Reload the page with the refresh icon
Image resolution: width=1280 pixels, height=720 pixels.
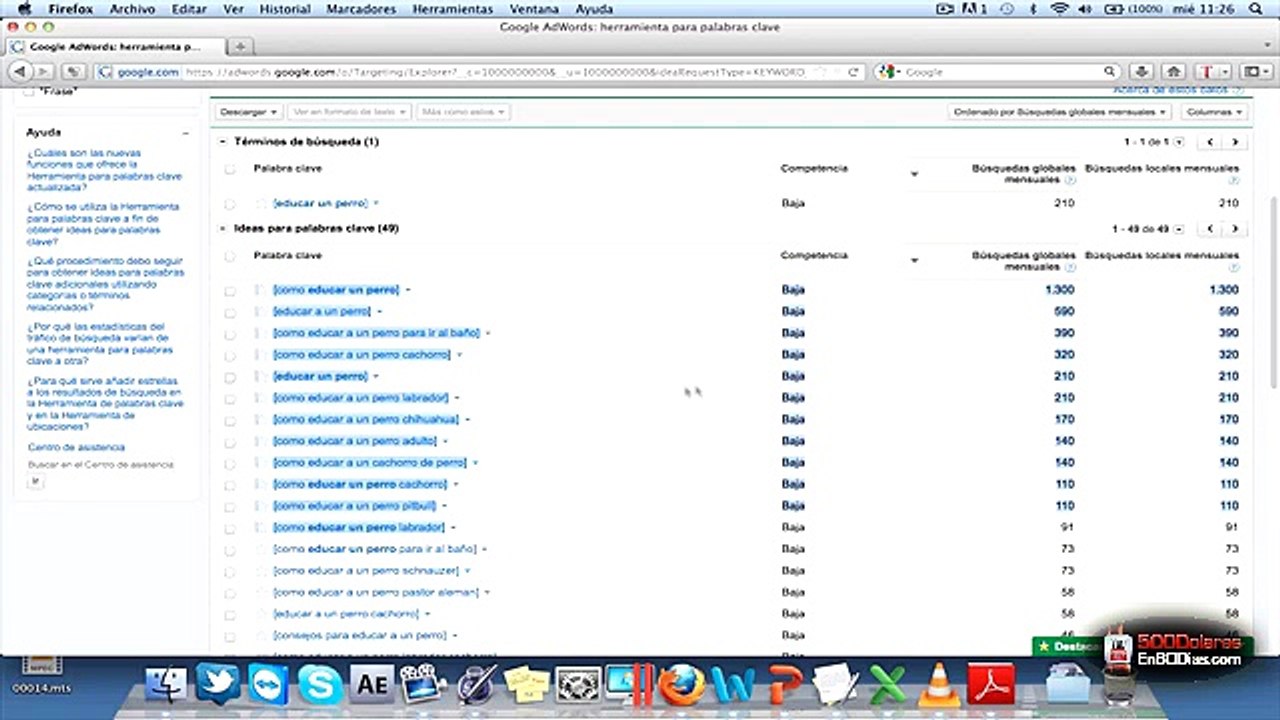[854, 72]
